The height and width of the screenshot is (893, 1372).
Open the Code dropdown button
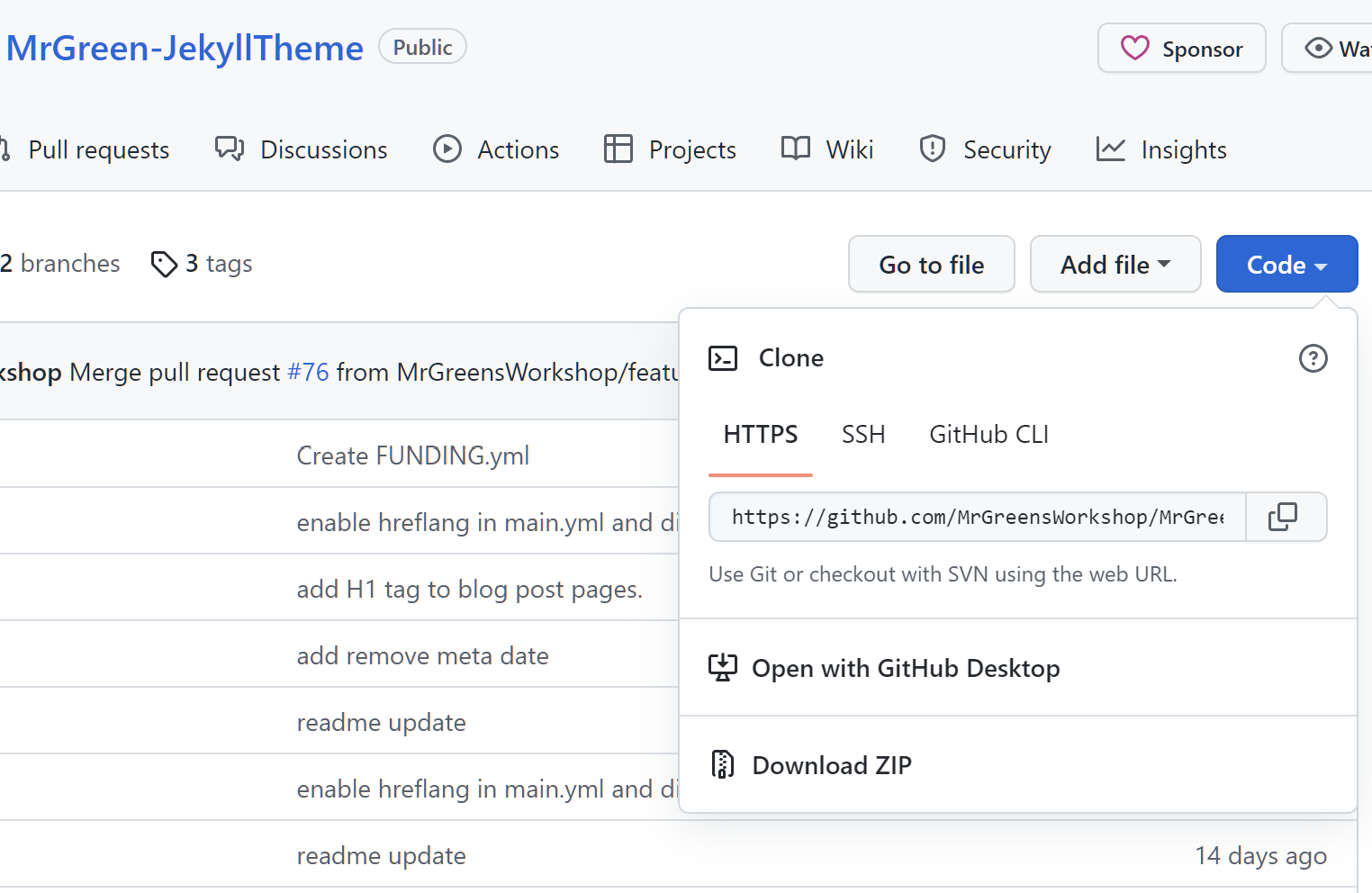coord(1286,264)
